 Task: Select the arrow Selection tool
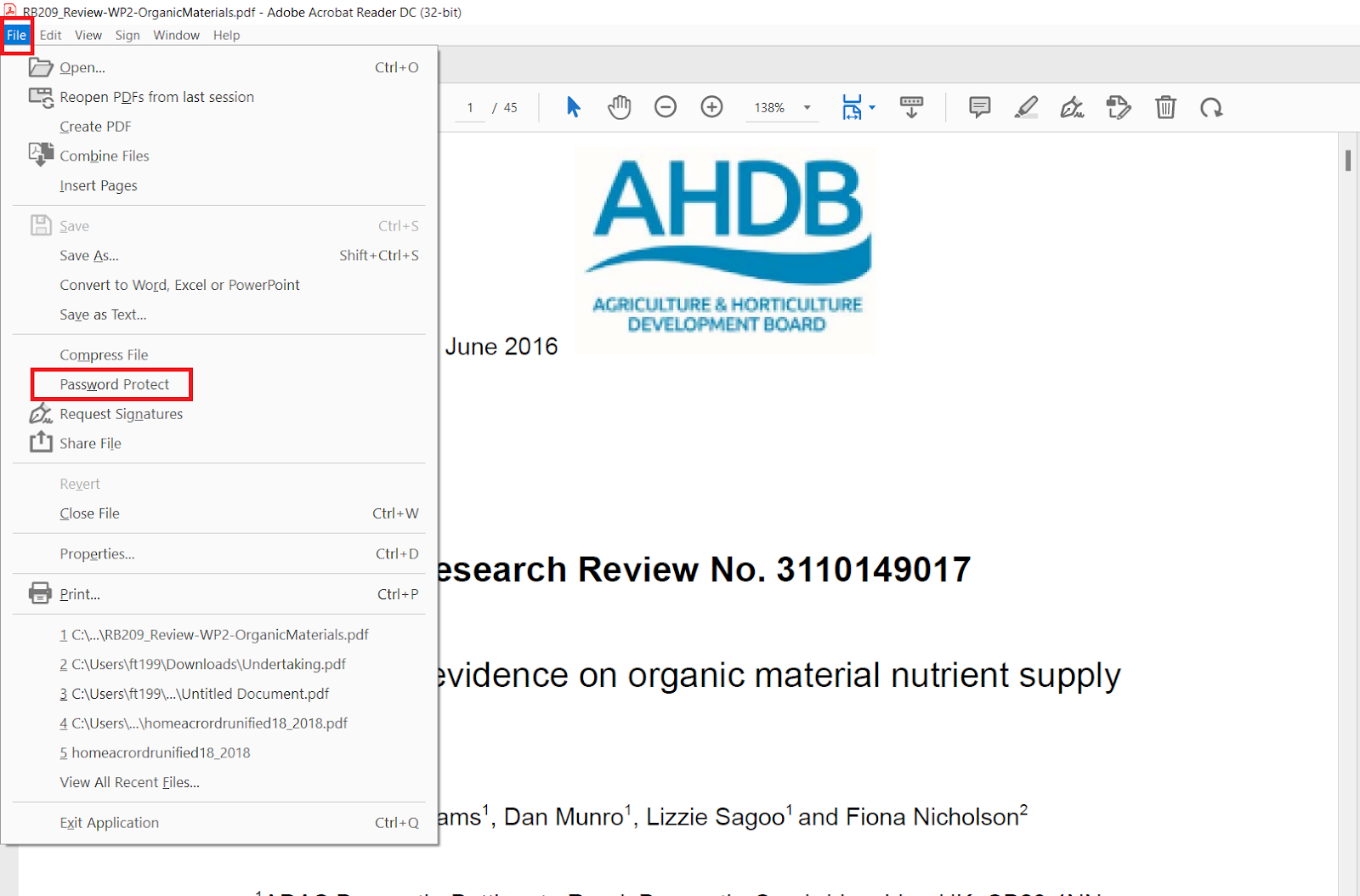574,107
